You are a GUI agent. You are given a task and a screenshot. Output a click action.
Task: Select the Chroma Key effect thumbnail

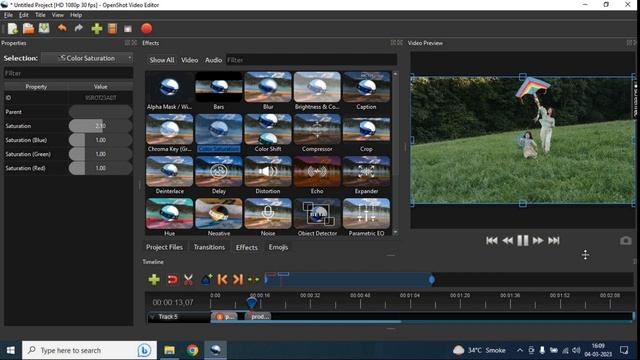click(x=169, y=133)
